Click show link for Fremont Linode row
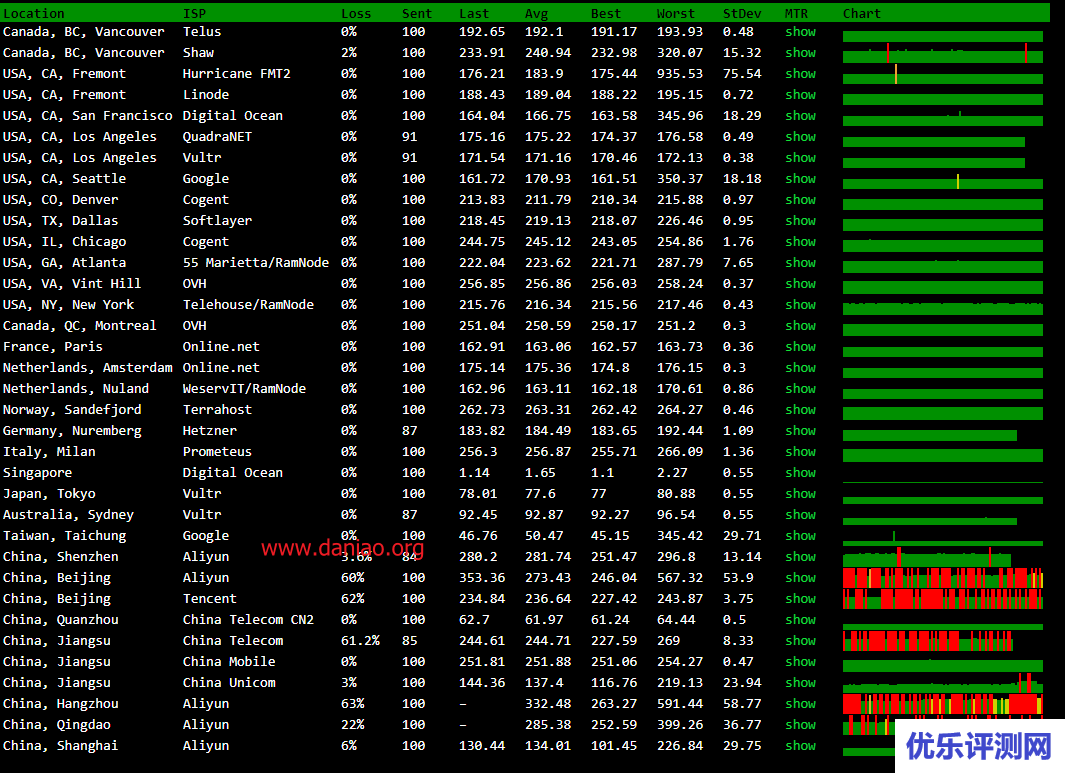 [x=800, y=95]
